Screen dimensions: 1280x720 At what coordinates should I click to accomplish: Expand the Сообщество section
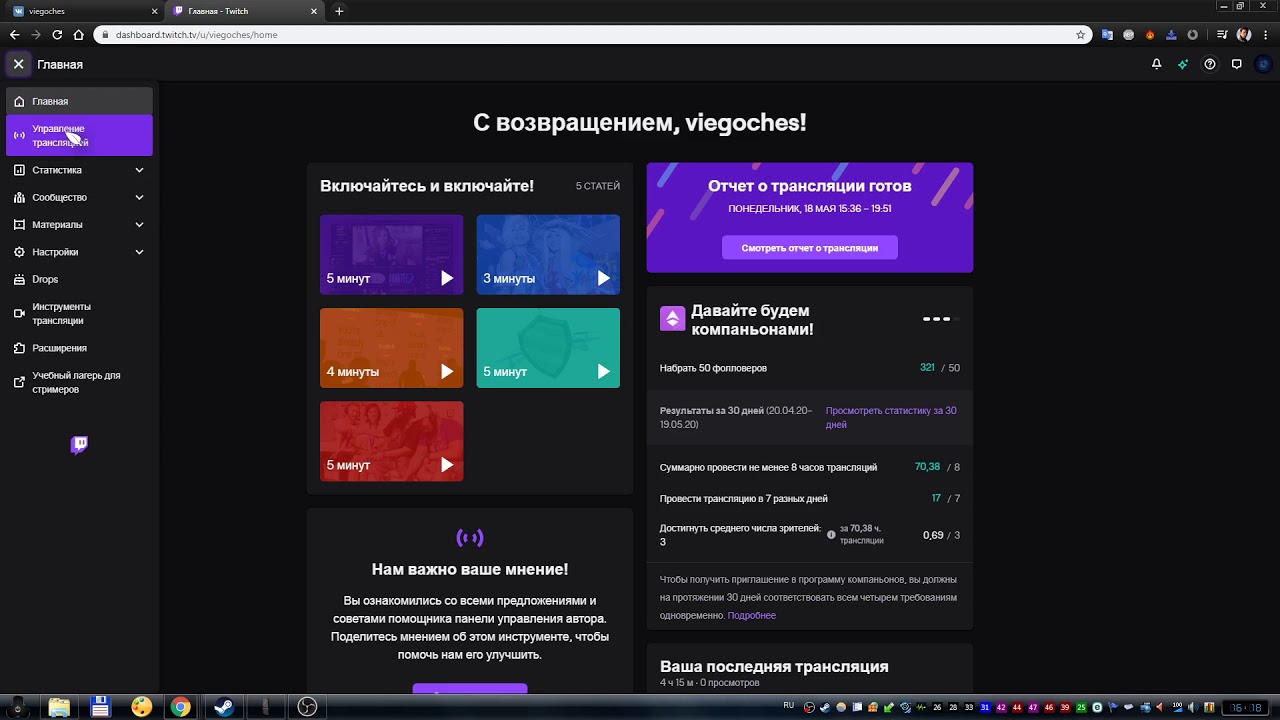pyautogui.click(x=79, y=197)
